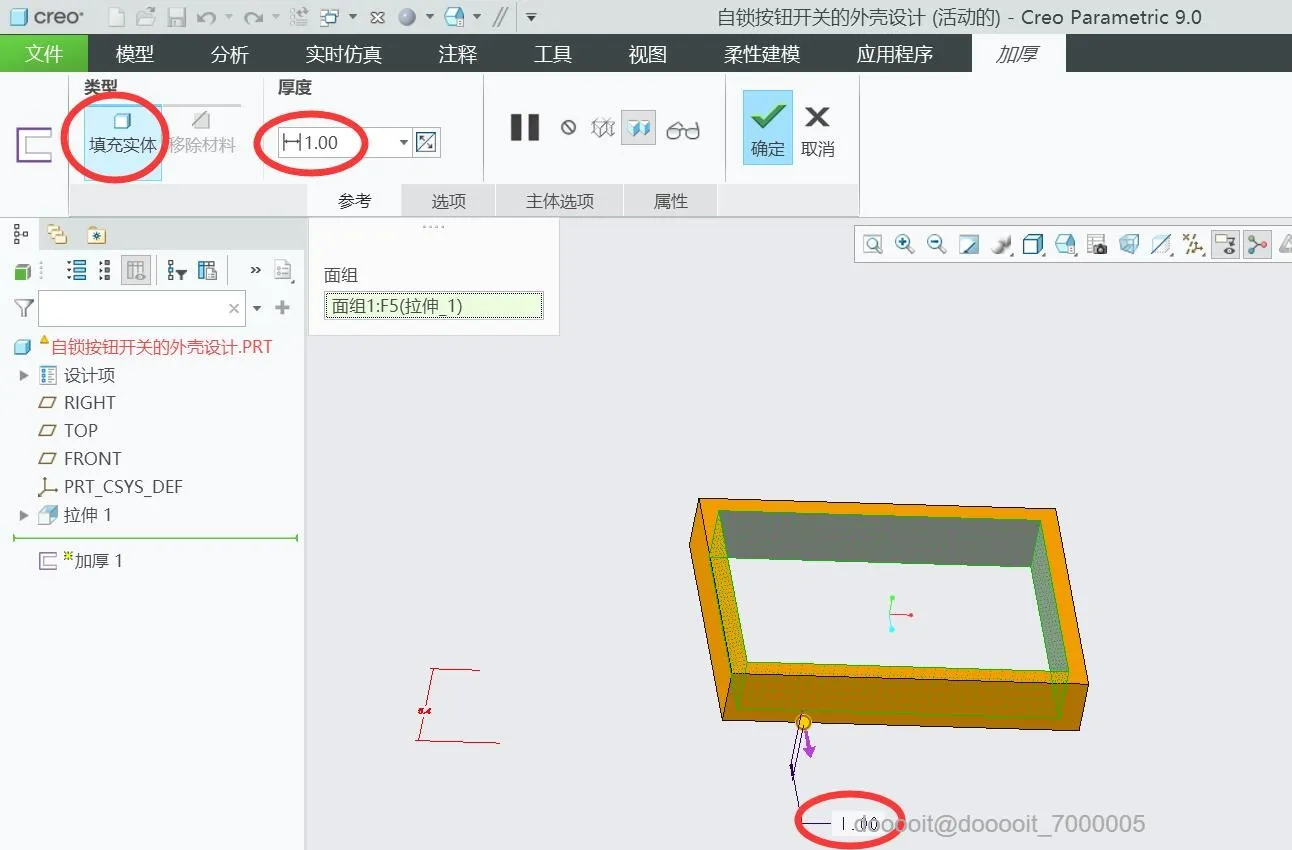The height and width of the screenshot is (850, 1292).
Task: Cancel with the 取消 button
Action: click(x=817, y=128)
